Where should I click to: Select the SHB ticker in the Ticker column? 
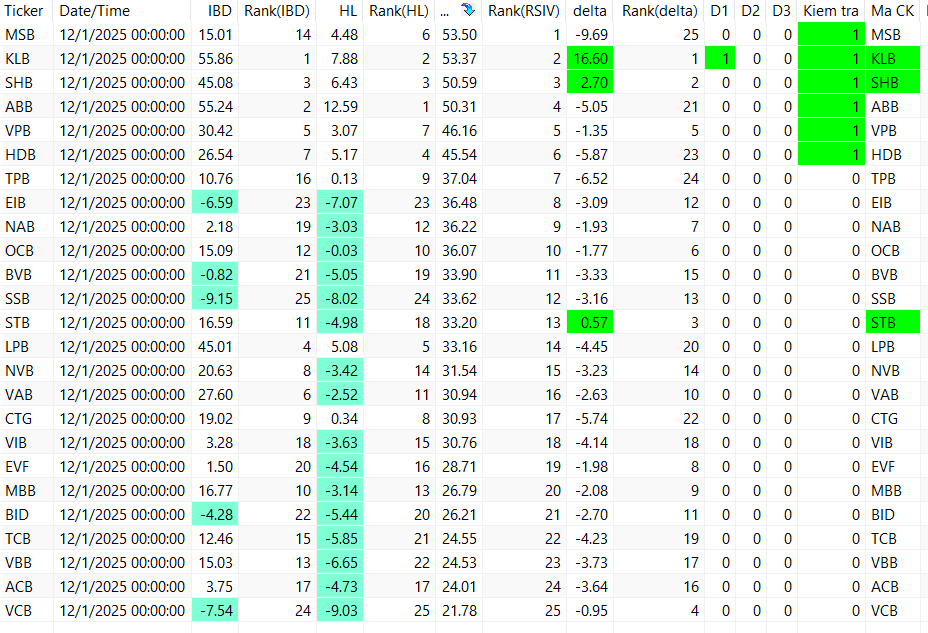coord(19,83)
